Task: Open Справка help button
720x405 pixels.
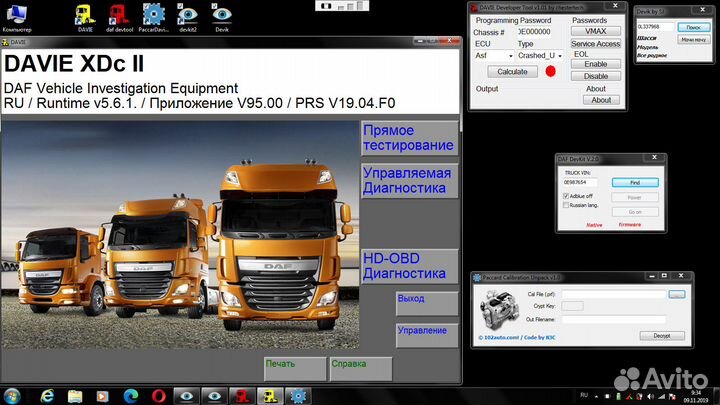Action: [361, 369]
